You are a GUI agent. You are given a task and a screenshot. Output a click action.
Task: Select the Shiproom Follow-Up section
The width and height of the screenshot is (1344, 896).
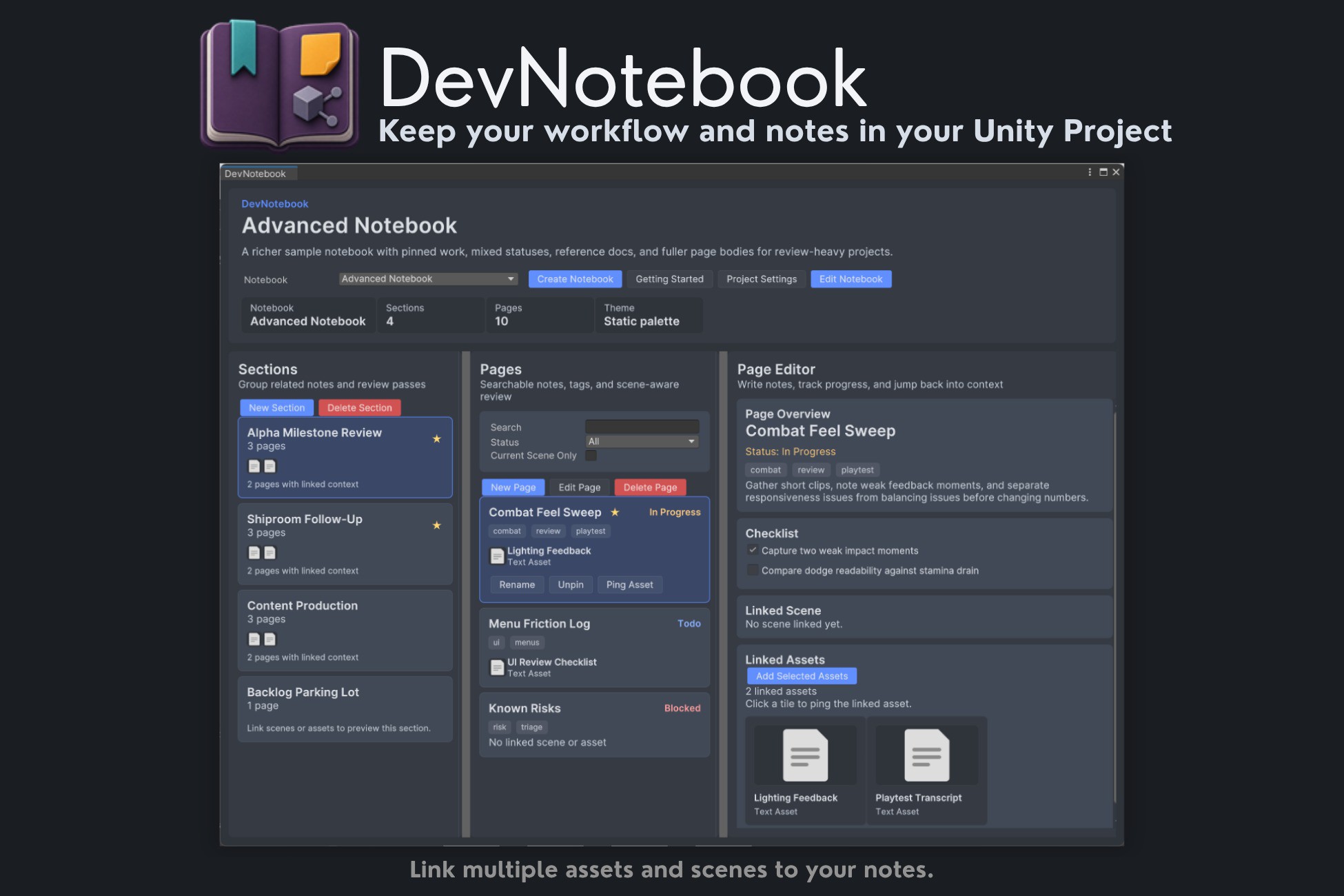[x=345, y=544]
